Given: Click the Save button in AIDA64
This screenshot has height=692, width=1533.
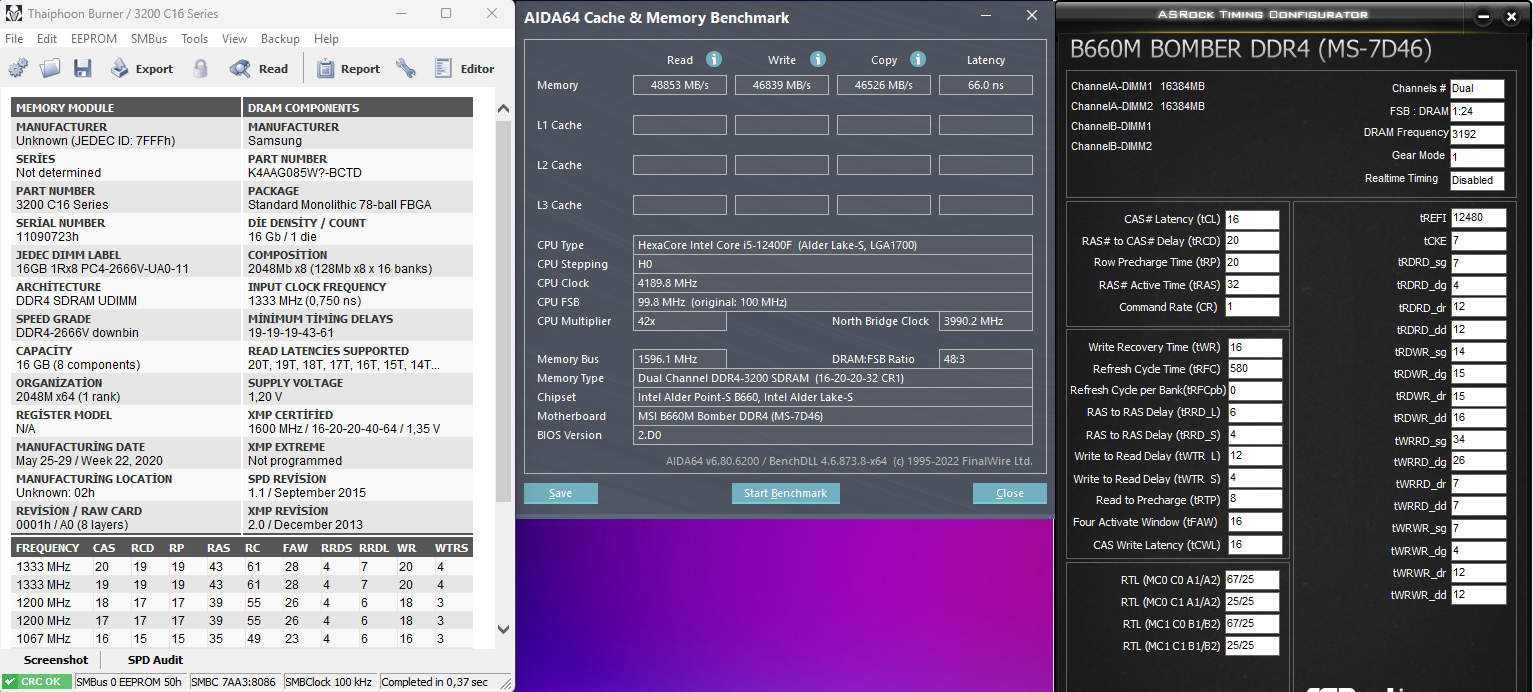Looking at the screenshot, I should click(561, 493).
